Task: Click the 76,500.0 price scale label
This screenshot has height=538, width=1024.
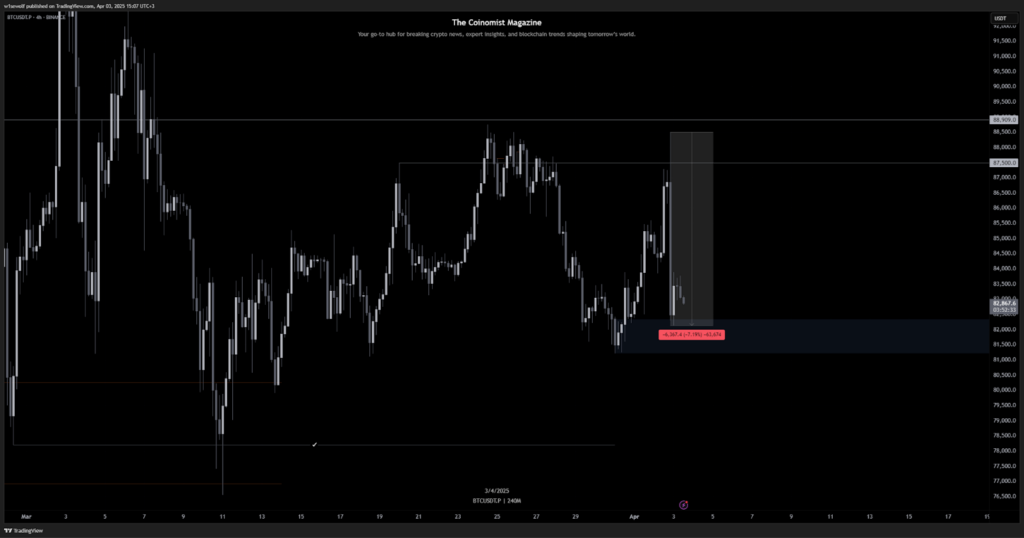Action: [1004, 496]
